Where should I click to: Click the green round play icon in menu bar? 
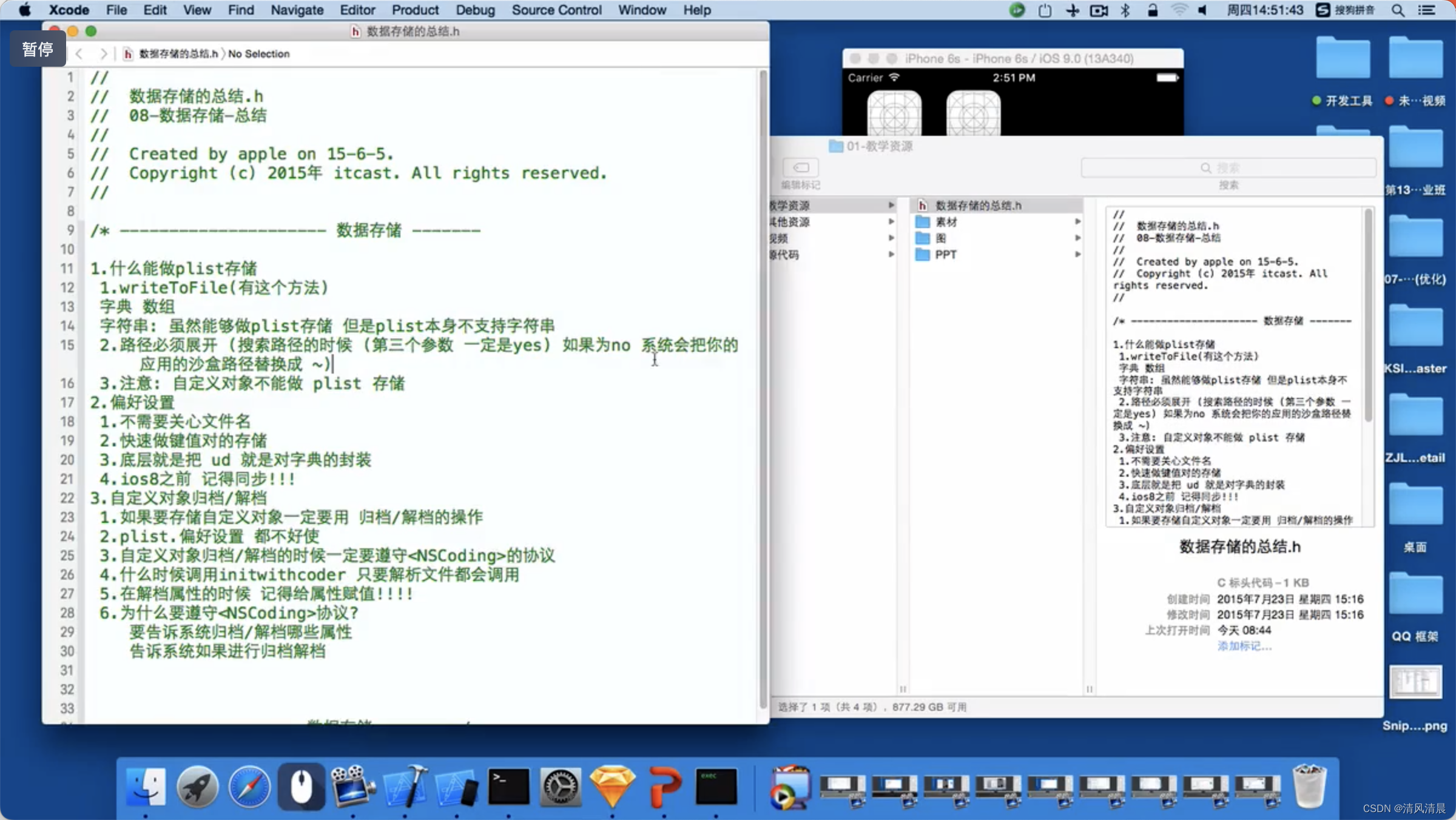[1017, 10]
